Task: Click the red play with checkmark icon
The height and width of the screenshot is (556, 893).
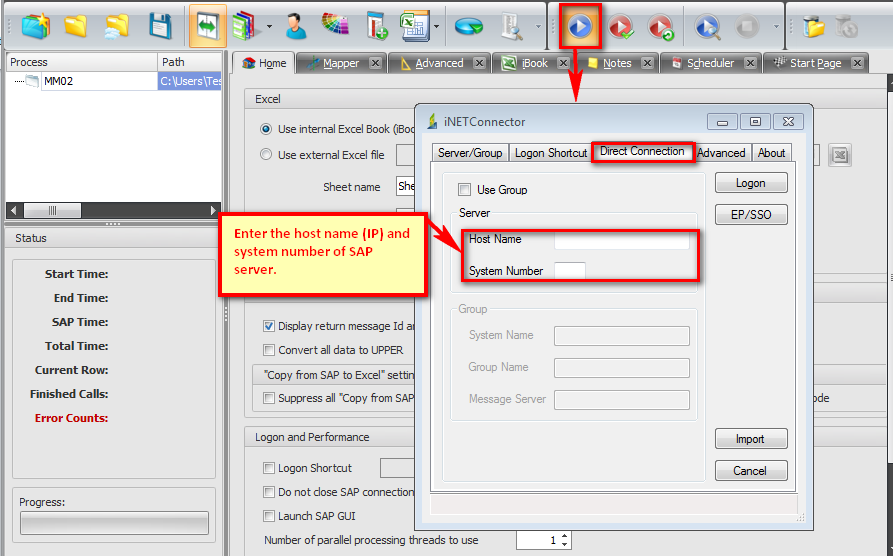Action: 621,26
